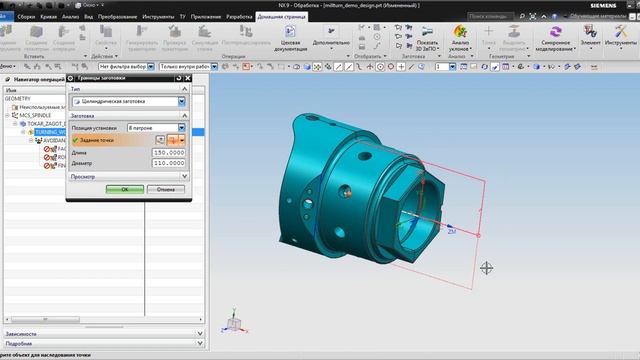Click OK in Границы заготовки dialog
Image resolution: width=640 pixels, height=360 pixels.
pos(125,189)
